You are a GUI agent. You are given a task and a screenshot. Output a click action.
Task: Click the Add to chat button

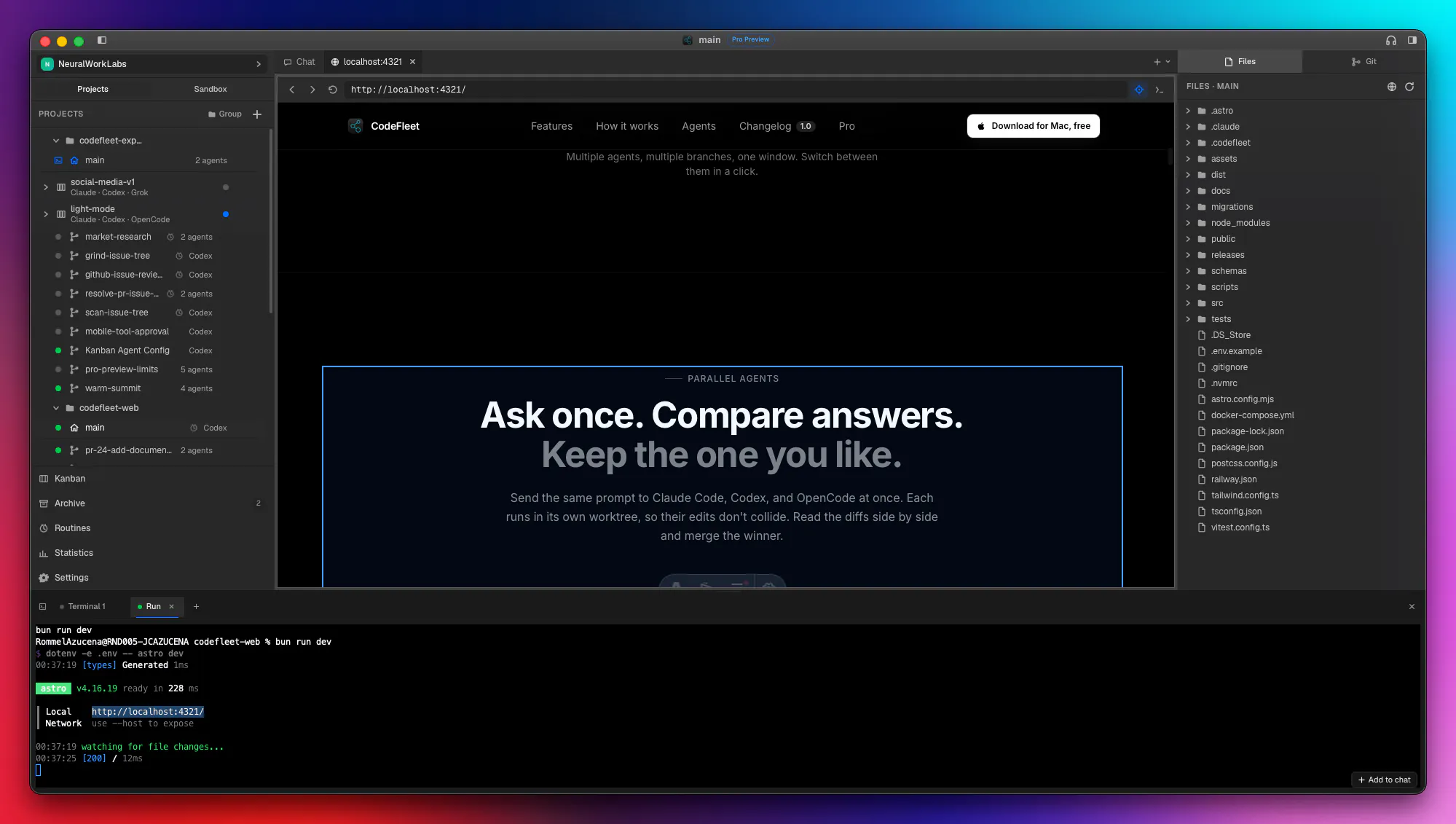[x=1385, y=780]
